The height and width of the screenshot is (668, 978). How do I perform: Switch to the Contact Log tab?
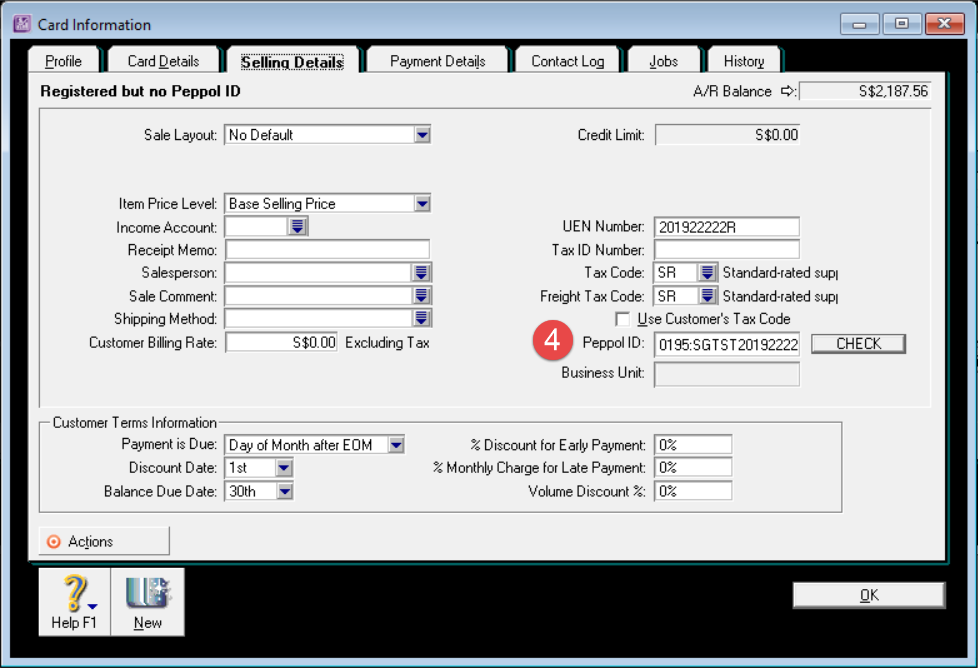(567, 61)
